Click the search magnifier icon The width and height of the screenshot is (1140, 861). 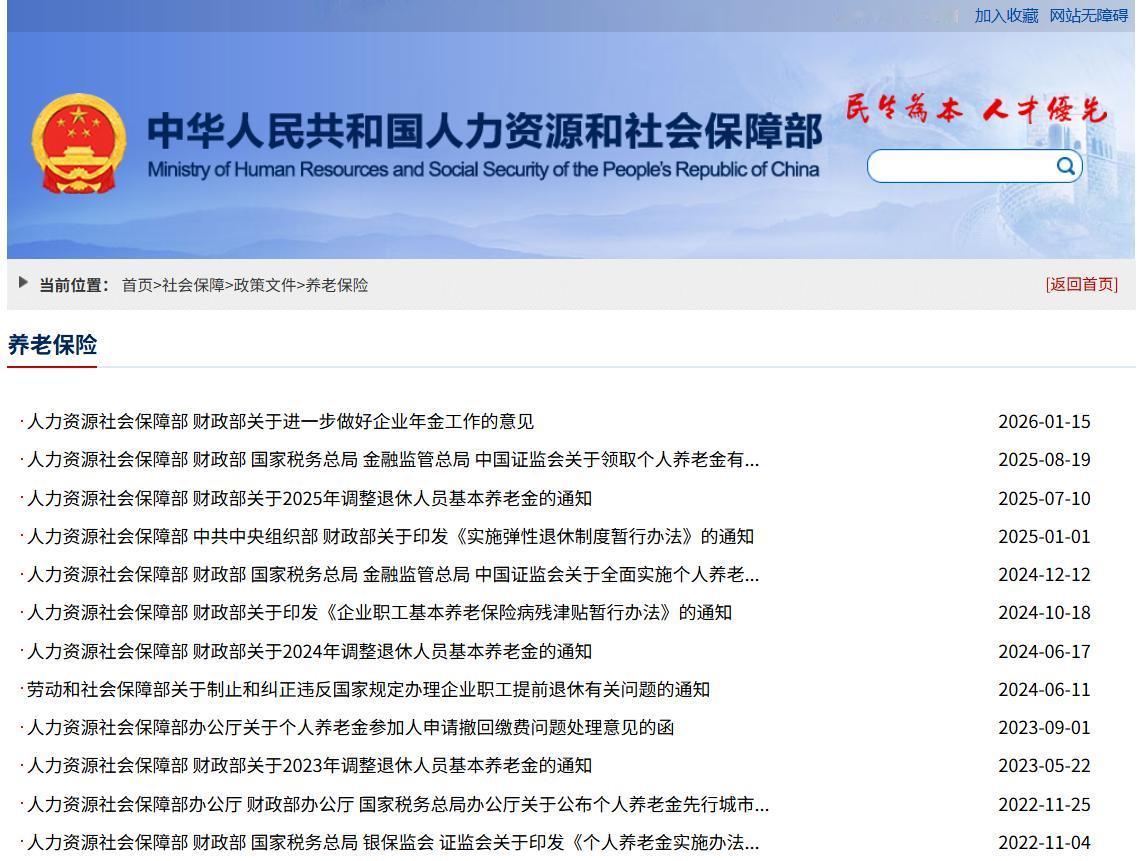(1065, 166)
